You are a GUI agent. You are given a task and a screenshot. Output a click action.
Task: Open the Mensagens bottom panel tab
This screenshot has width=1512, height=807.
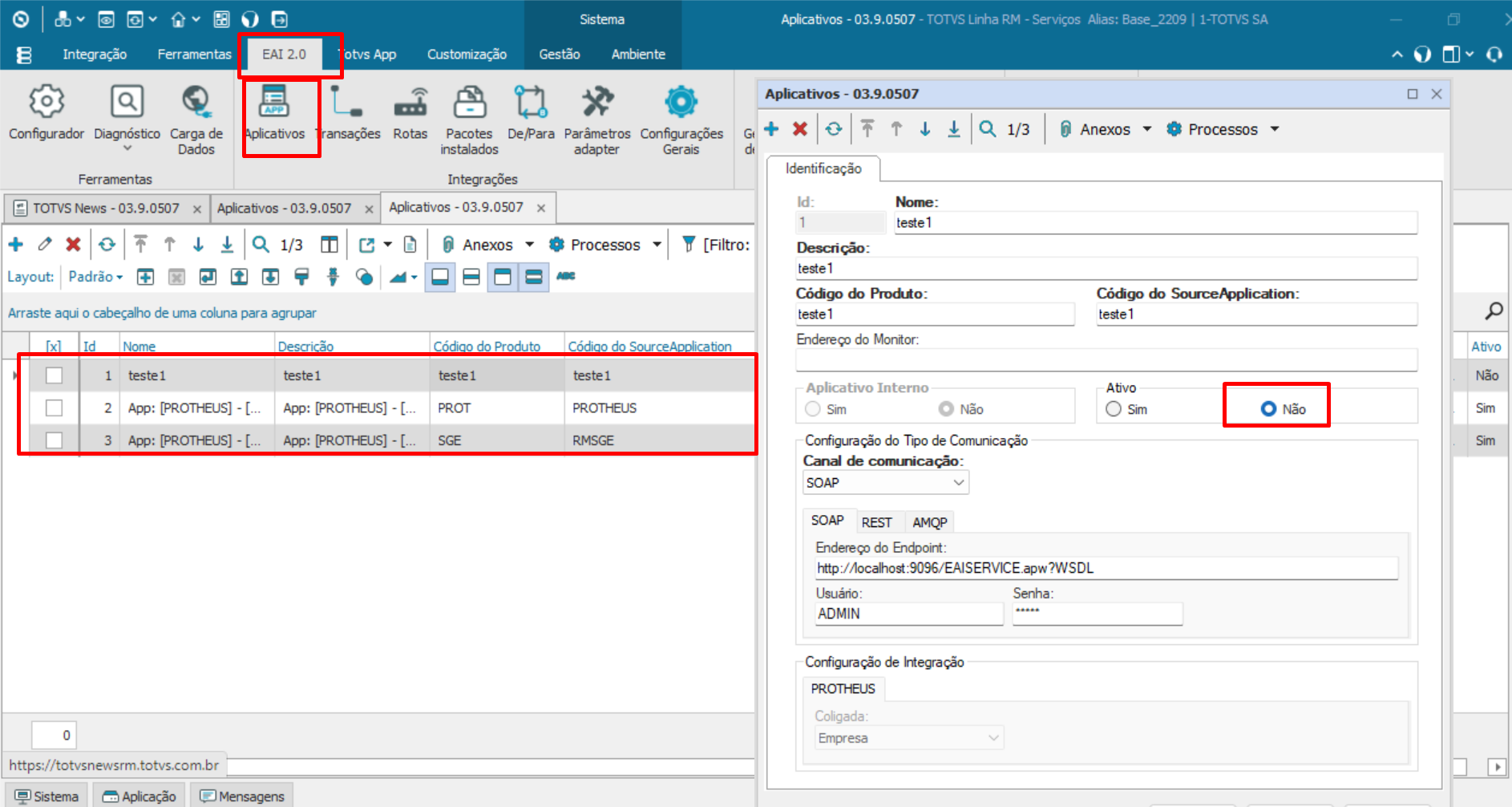pos(242,796)
